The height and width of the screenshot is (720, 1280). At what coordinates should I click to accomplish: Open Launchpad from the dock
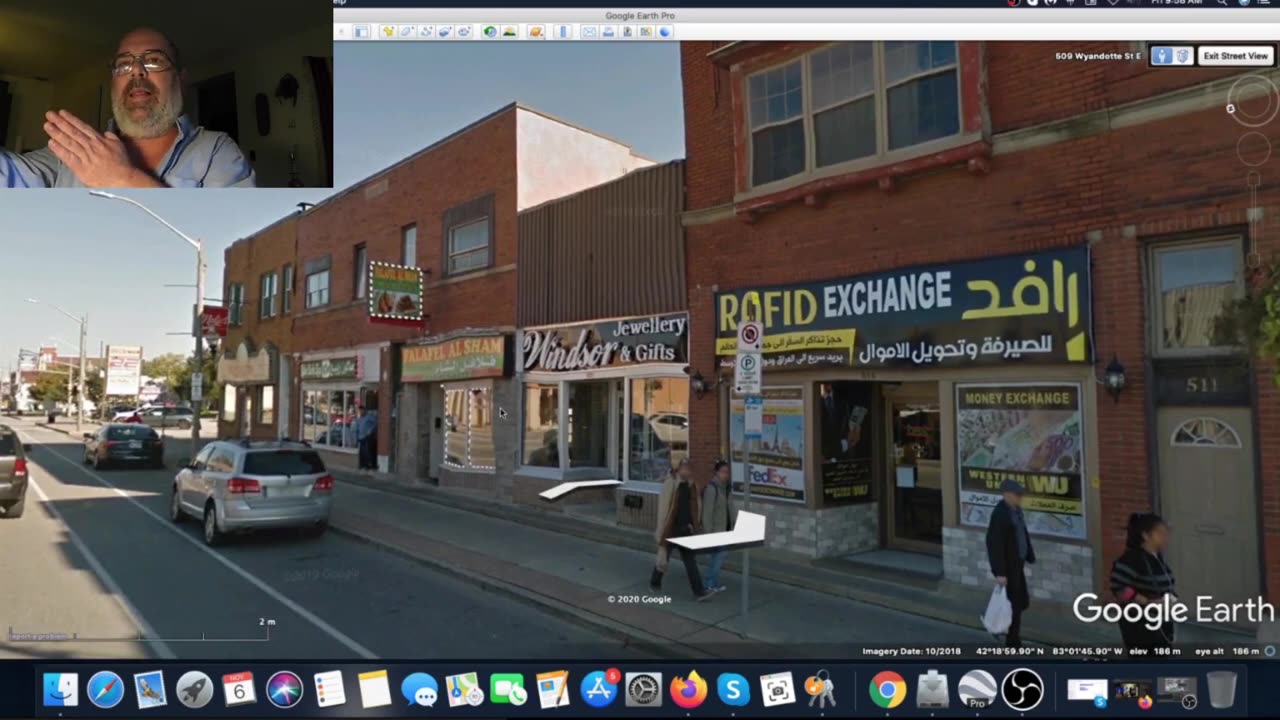[195, 690]
